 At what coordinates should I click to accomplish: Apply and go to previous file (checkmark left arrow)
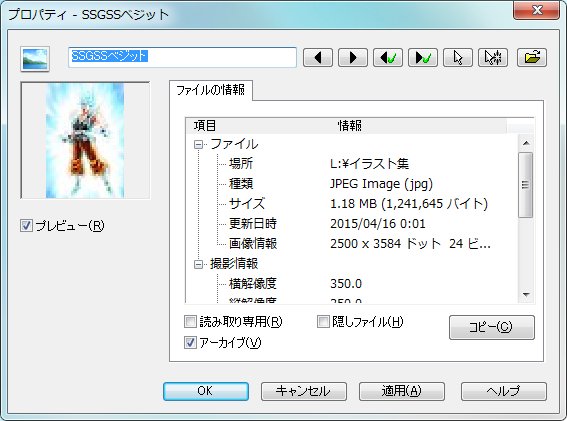click(x=388, y=58)
